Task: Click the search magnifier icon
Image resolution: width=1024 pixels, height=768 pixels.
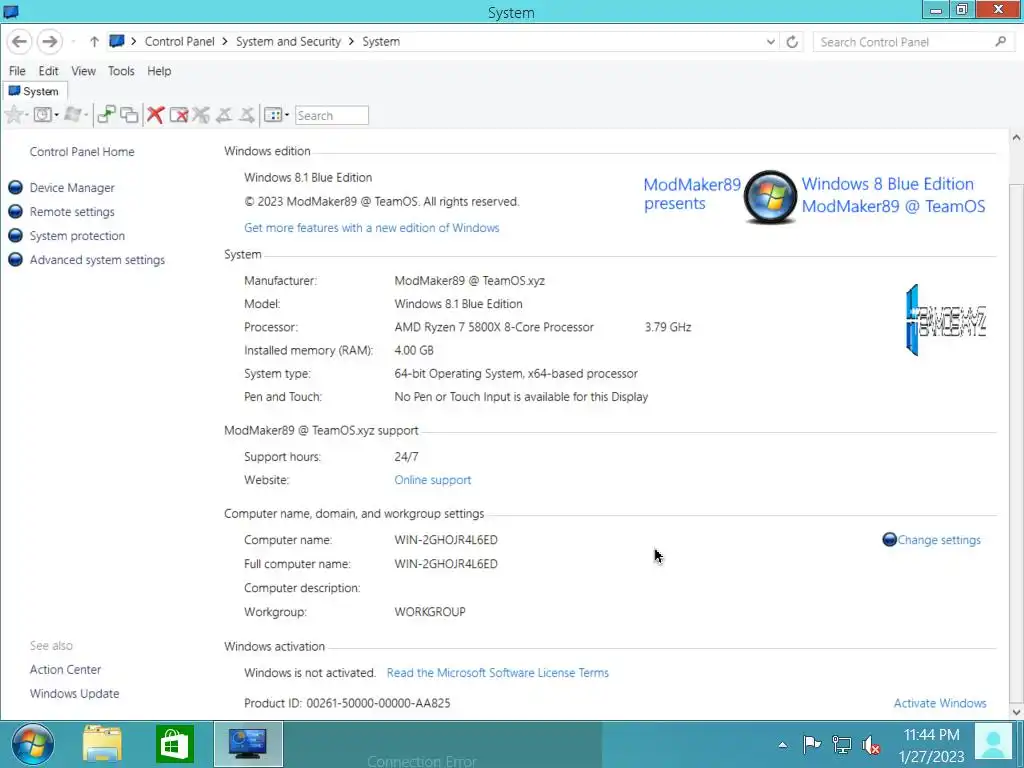Action: (1000, 42)
